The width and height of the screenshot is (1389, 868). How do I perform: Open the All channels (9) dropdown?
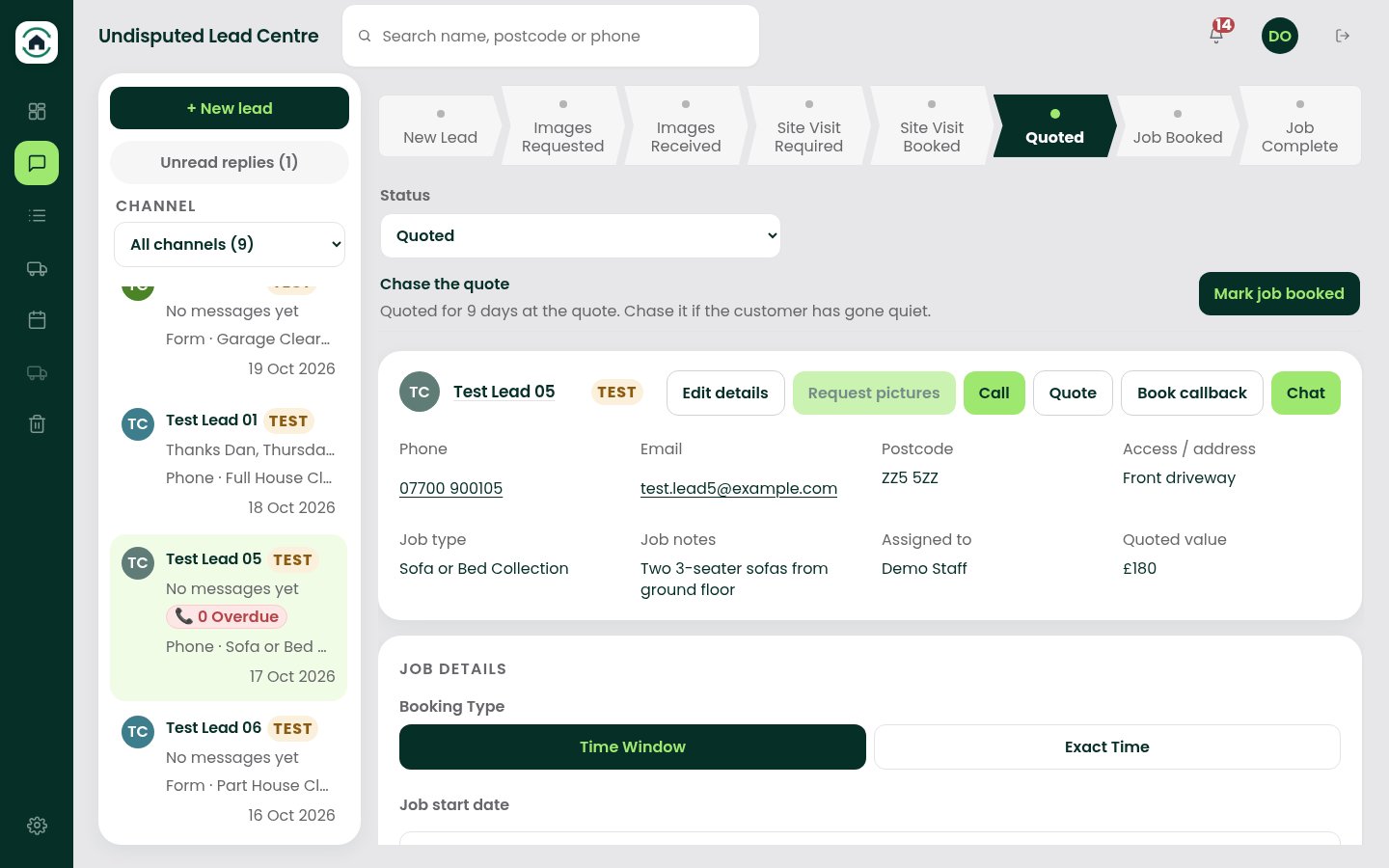[x=230, y=244]
